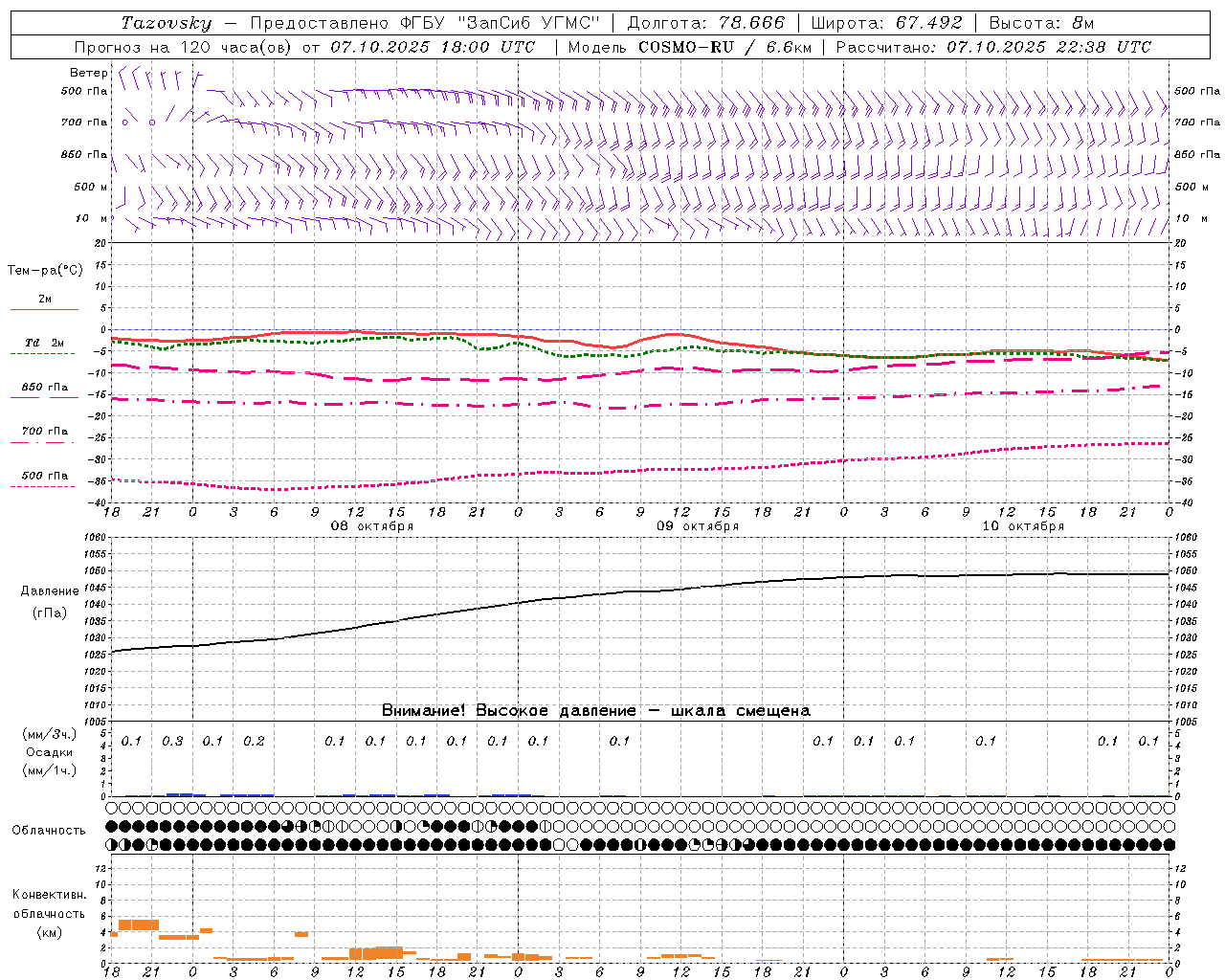Click the latitude value Широта: 67.492
The width and height of the screenshot is (1225, 980).
coord(886,23)
